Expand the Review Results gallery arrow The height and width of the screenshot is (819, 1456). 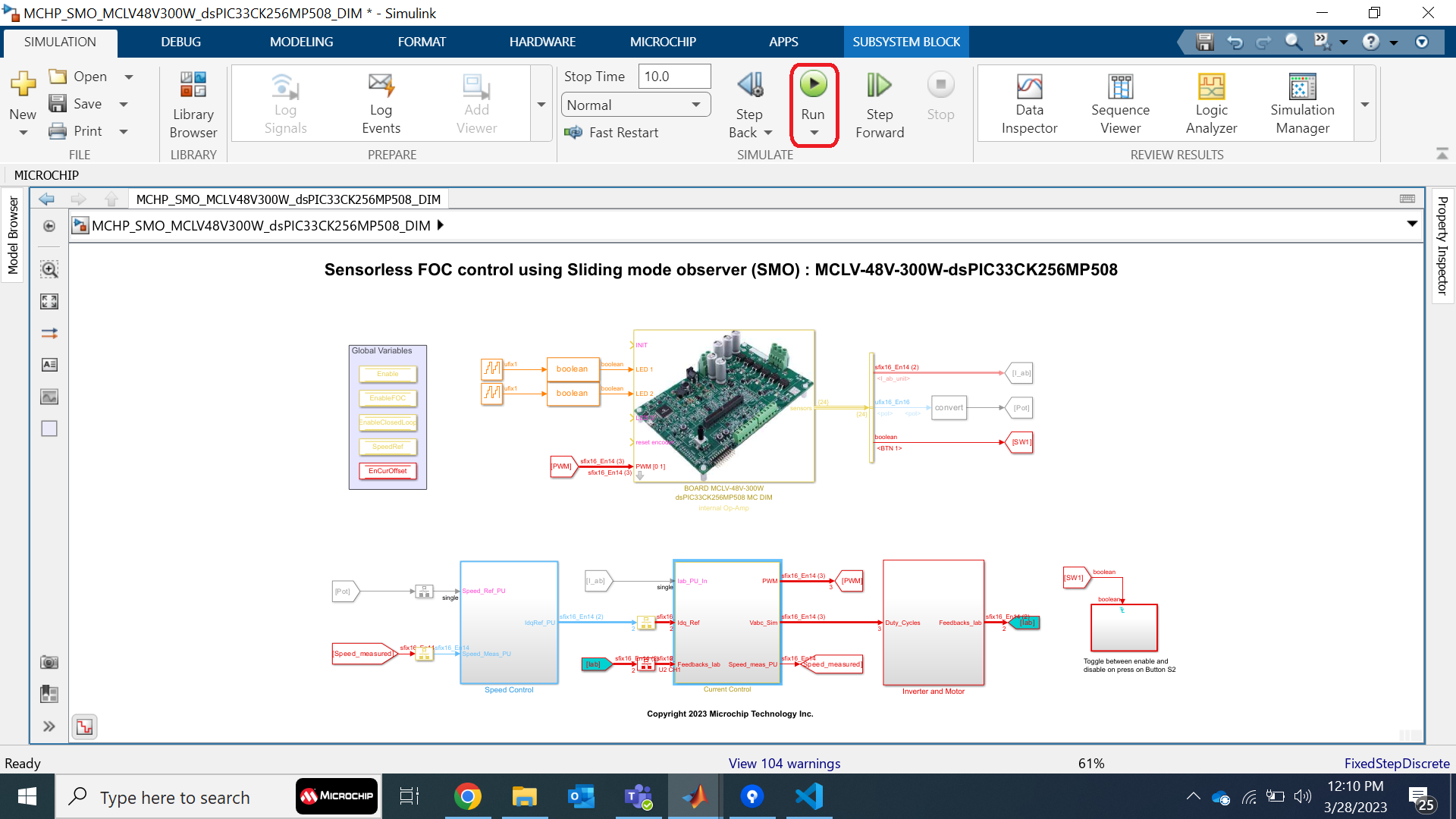tap(1364, 104)
